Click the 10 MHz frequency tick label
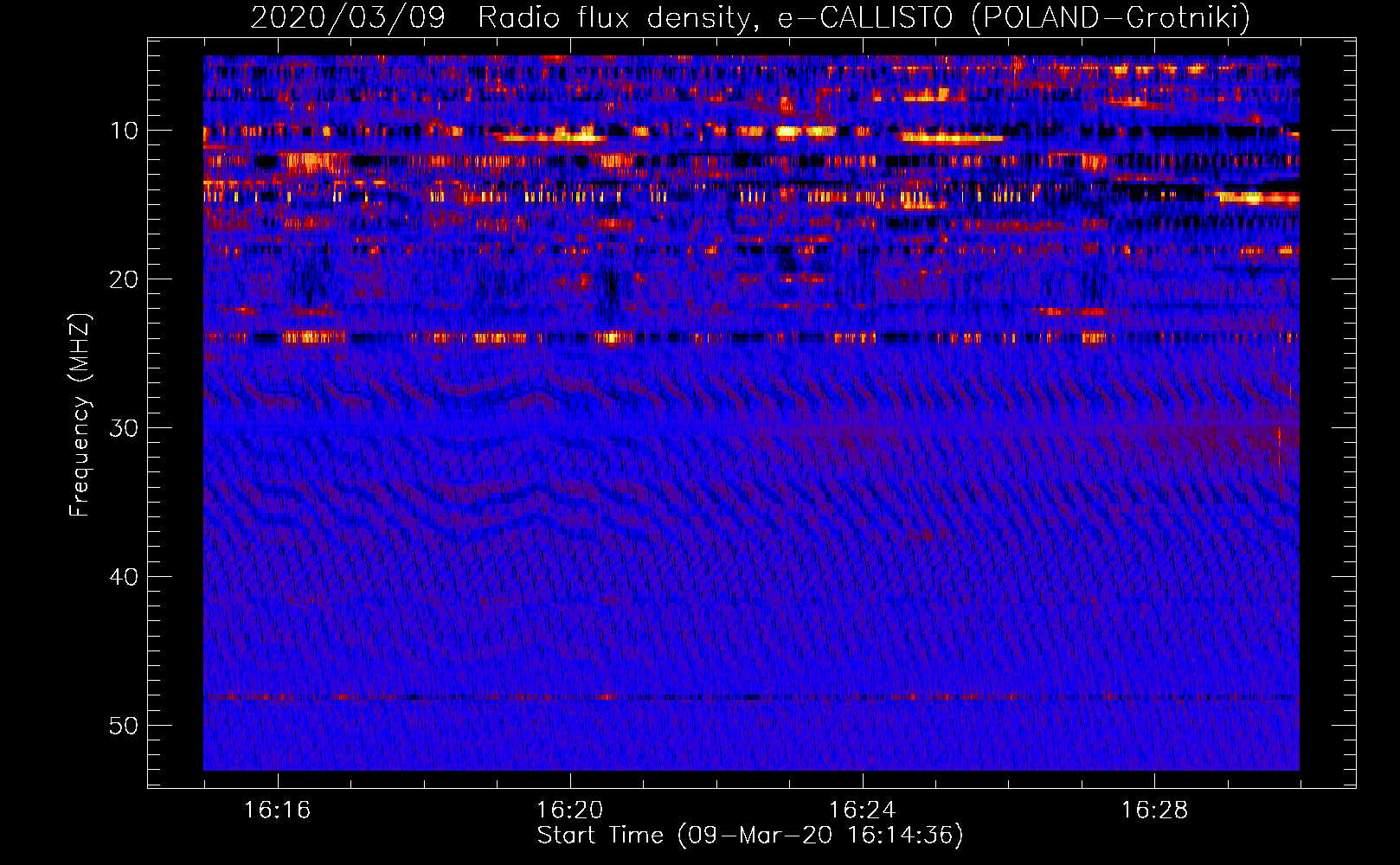The height and width of the screenshot is (865, 1400). (x=124, y=131)
